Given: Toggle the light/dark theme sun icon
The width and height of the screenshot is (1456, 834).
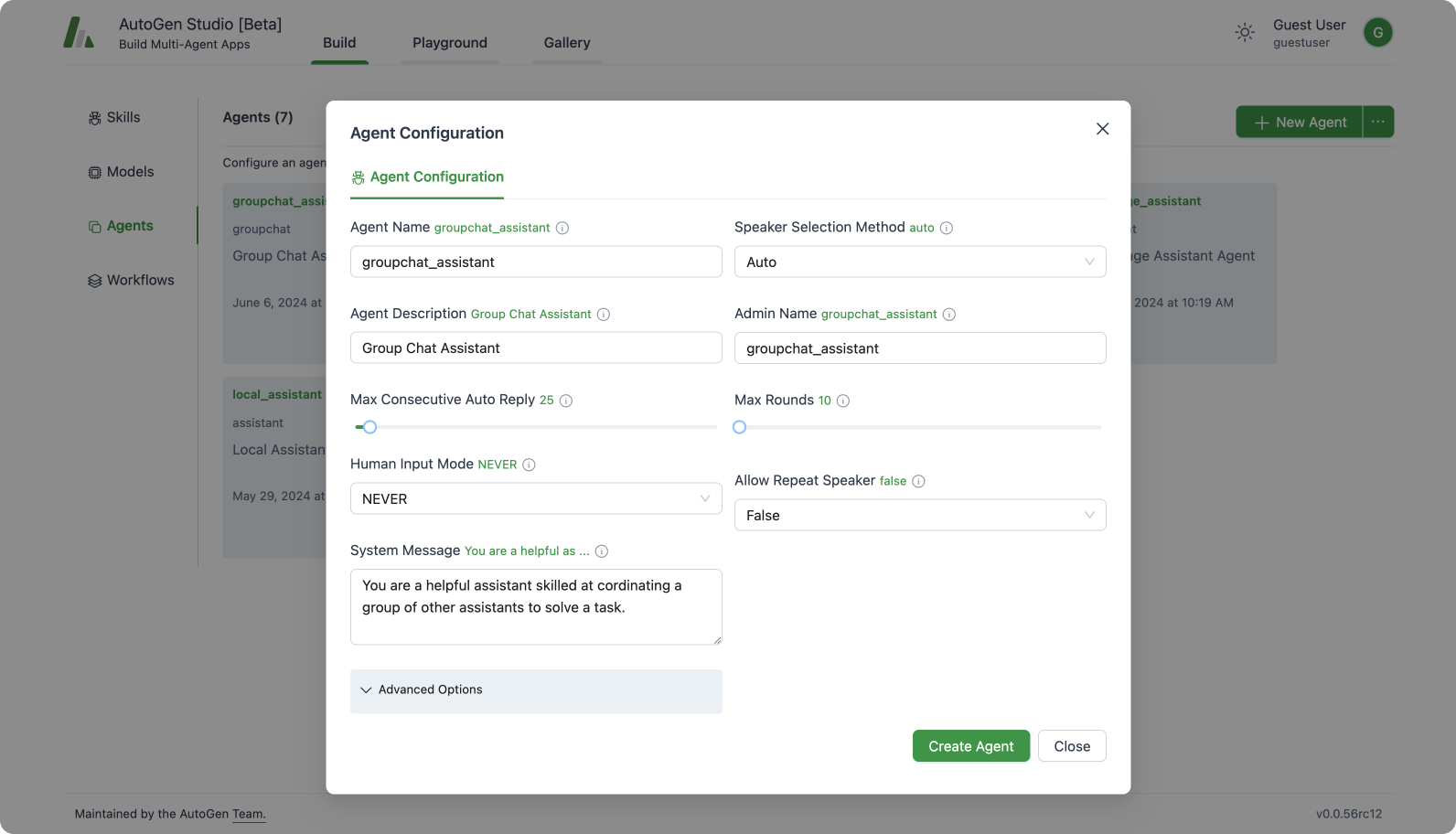Looking at the screenshot, I should [x=1245, y=33].
